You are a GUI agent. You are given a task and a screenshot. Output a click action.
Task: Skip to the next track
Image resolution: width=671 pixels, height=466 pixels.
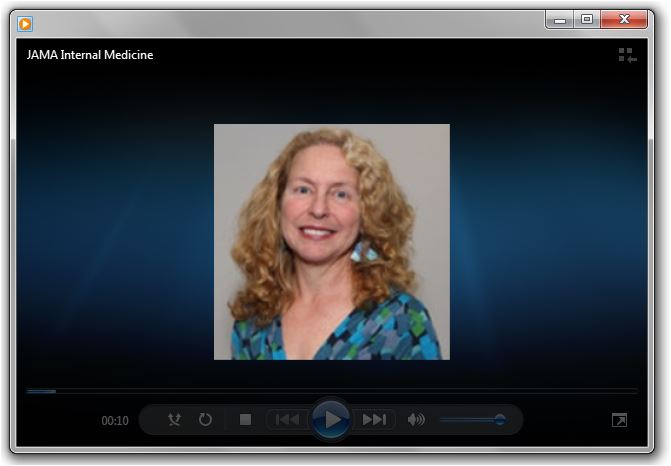[374, 420]
